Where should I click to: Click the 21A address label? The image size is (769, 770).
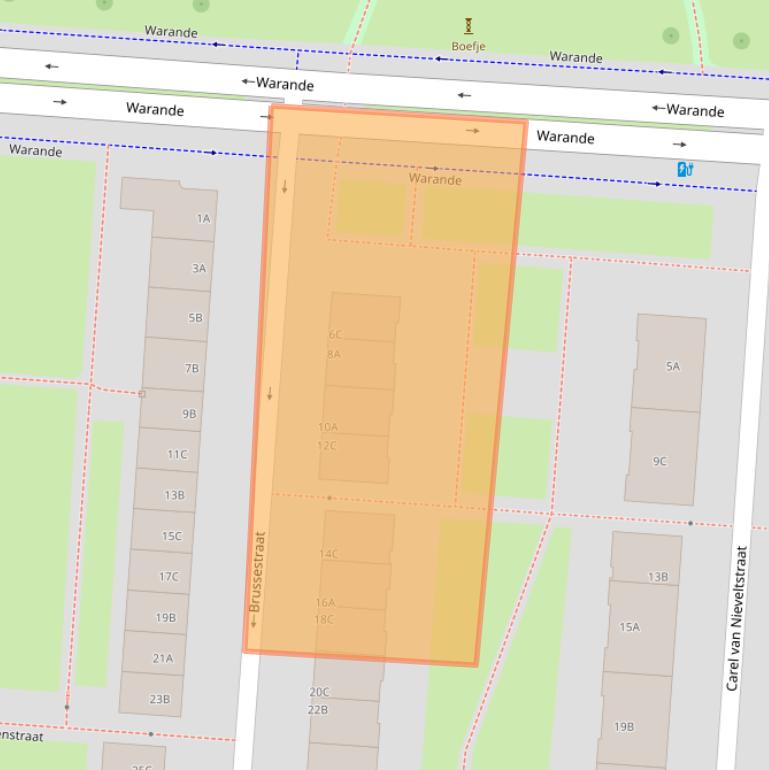[162, 658]
